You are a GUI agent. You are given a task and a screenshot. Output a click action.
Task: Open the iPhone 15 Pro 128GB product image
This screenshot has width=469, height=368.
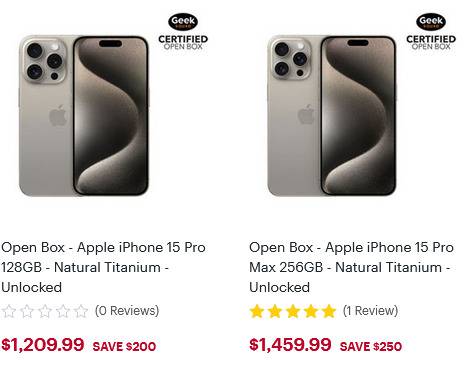coord(84,116)
